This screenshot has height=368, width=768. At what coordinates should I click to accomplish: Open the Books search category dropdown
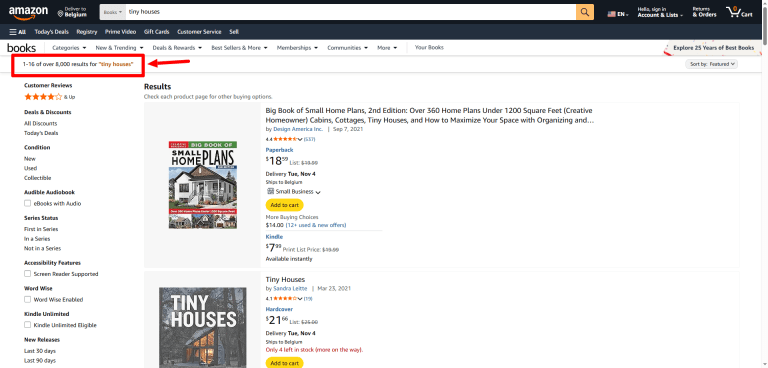[112, 12]
